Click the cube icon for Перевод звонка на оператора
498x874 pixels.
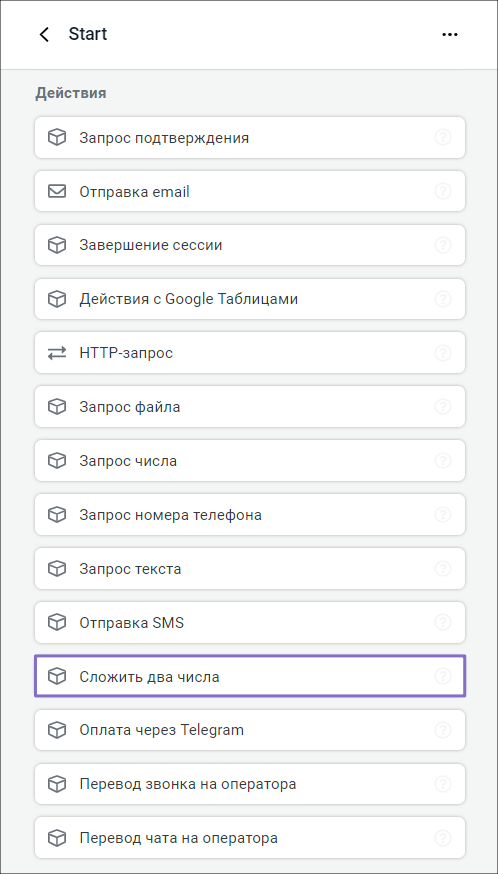pyautogui.click(x=56, y=784)
